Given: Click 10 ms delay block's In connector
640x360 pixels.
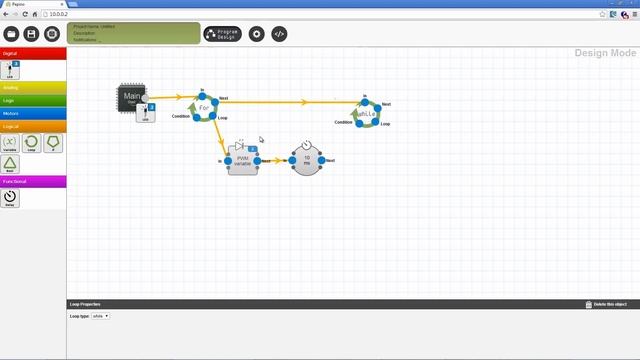Looking at the screenshot, I should click(292, 160).
